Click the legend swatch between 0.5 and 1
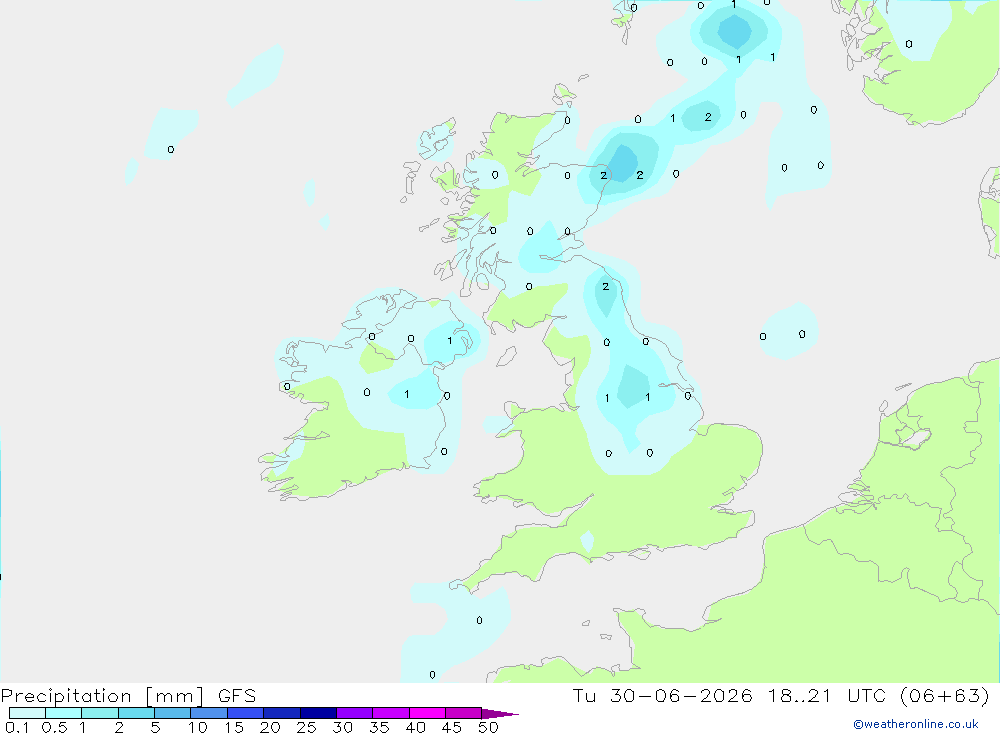This screenshot has height=733, width=1000. [x=64, y=713]
